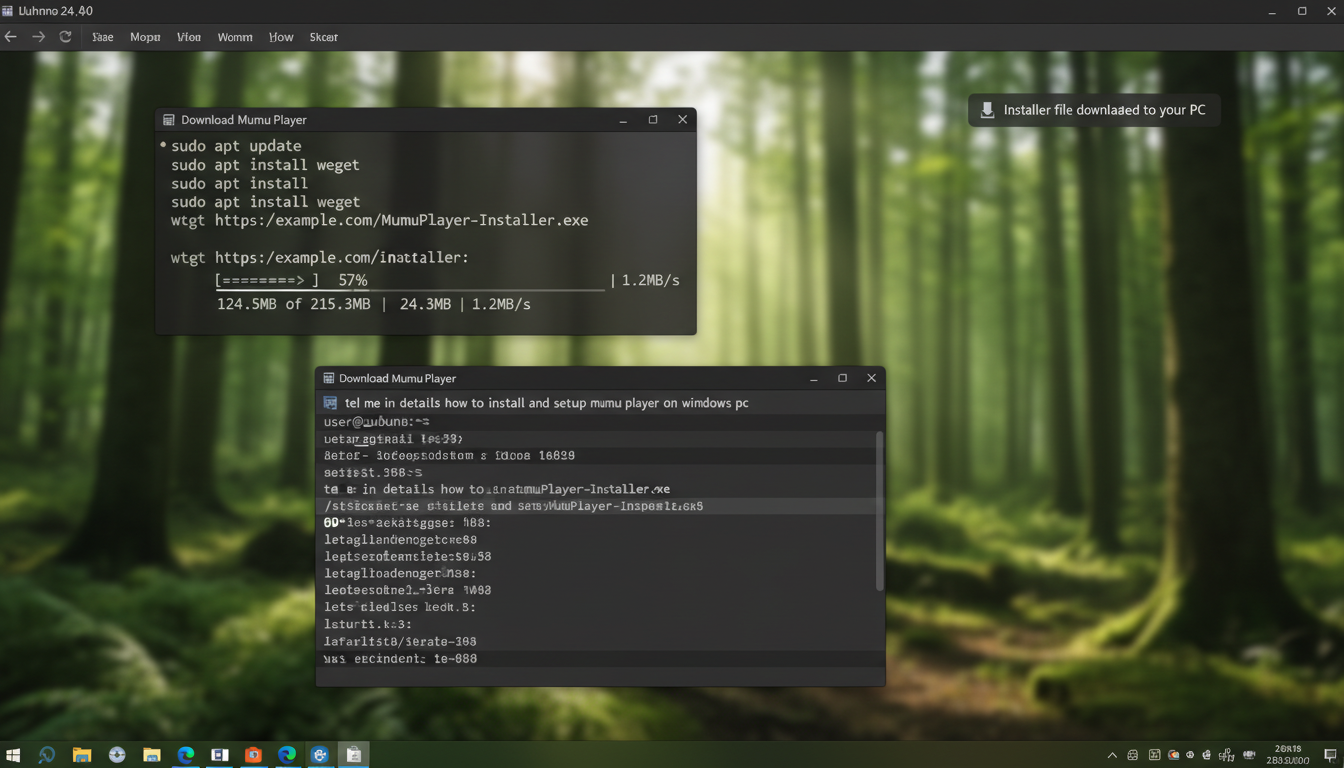This screenshot has width=1344, height=768.
Task: Click the 'user@uubuna' prompt line
Action: point(377,422)
